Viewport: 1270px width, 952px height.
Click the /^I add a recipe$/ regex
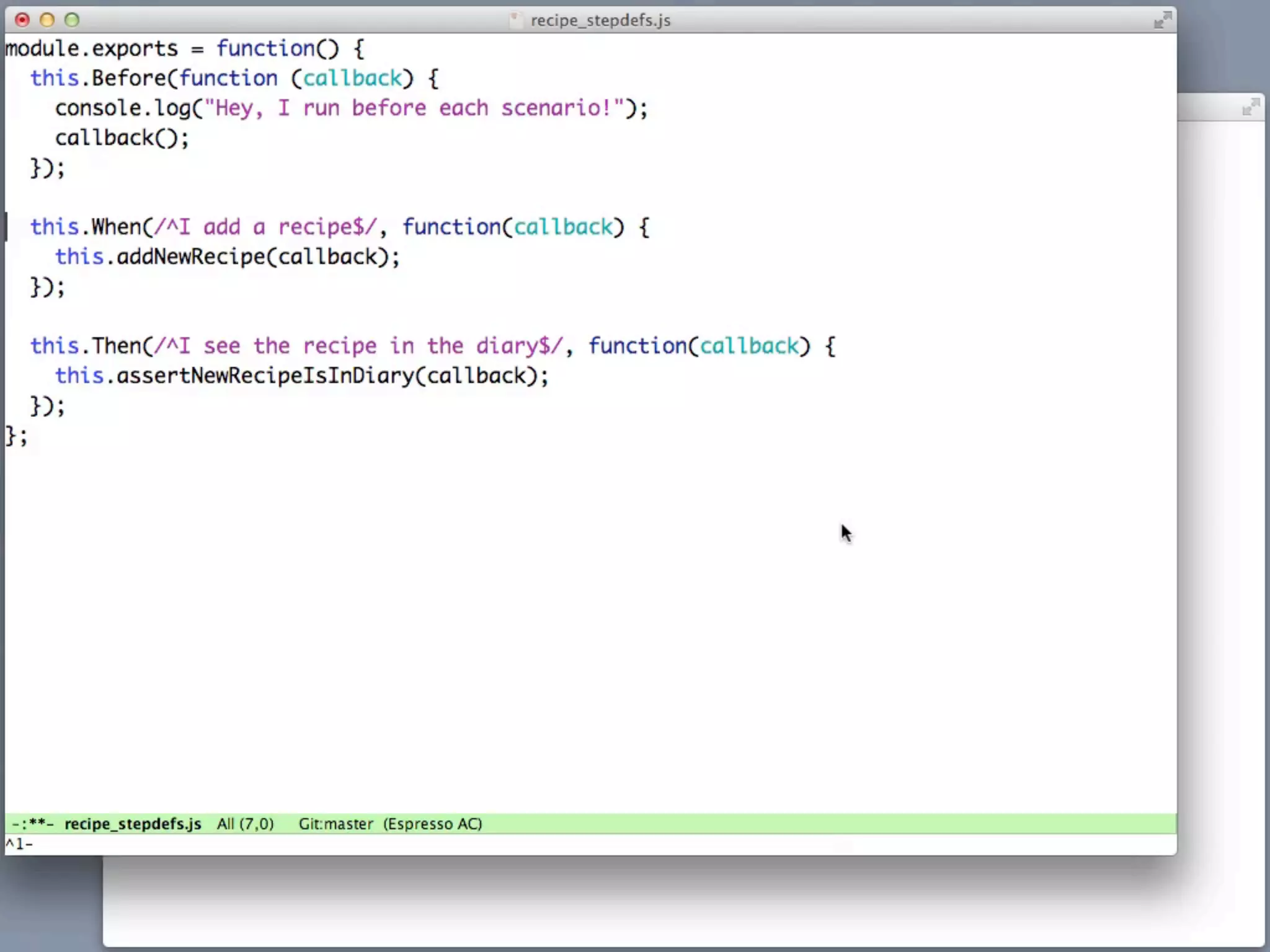click(265, 227)
